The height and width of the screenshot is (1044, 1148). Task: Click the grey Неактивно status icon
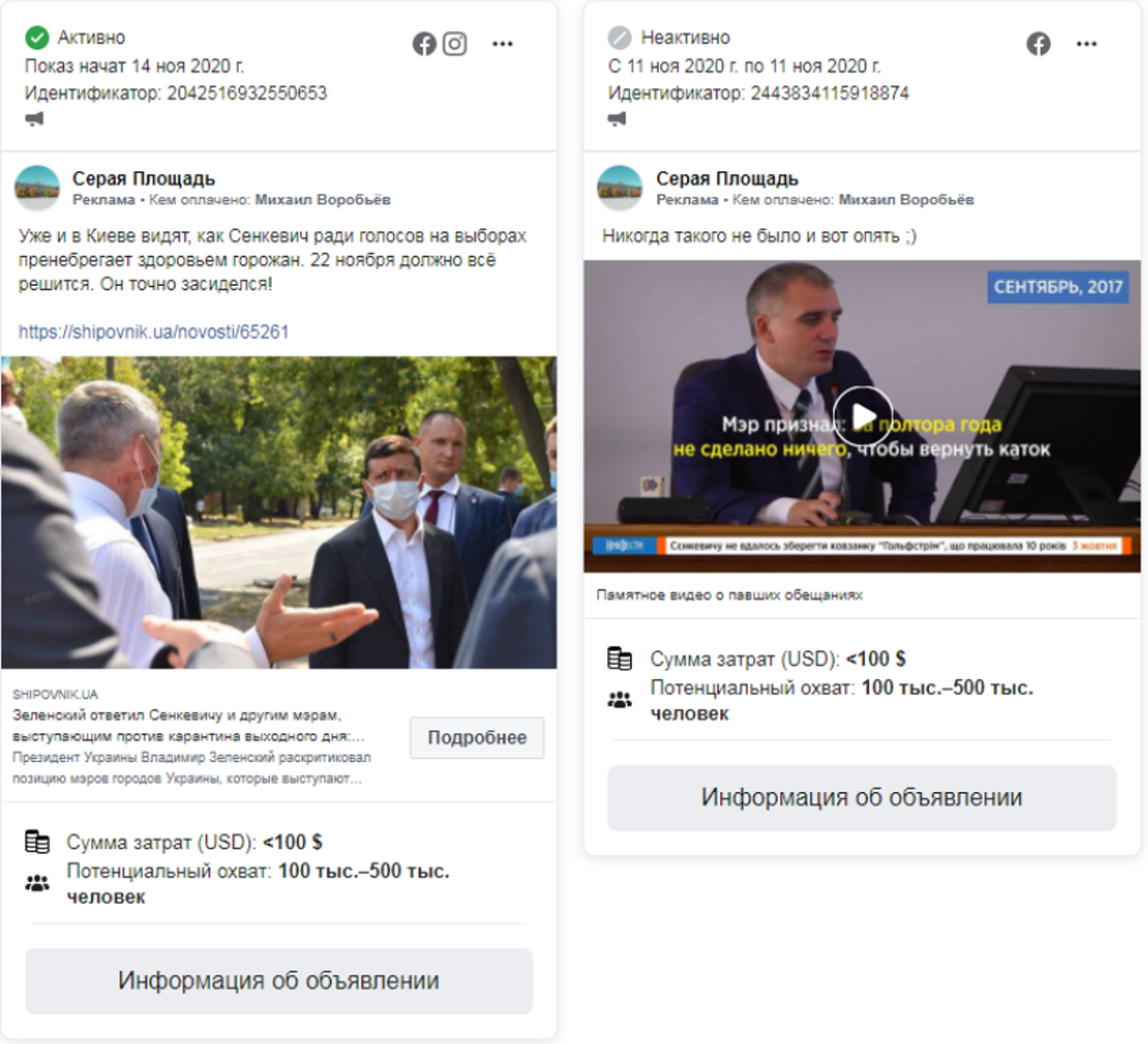pyautogui.click(x=620, y=38)
